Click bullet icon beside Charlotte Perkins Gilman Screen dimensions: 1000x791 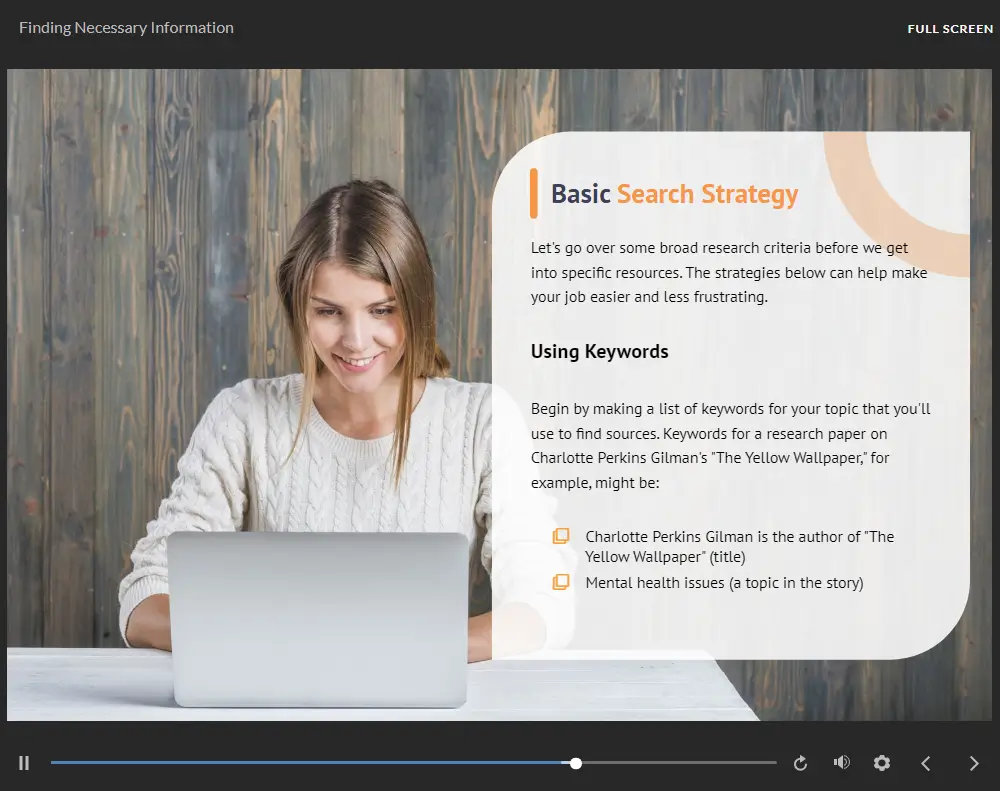click(561, 537)
